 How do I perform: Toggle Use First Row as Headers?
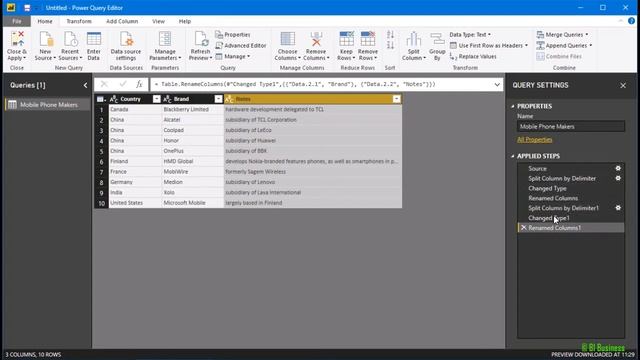pyautogui.click(x=489, y=46)
